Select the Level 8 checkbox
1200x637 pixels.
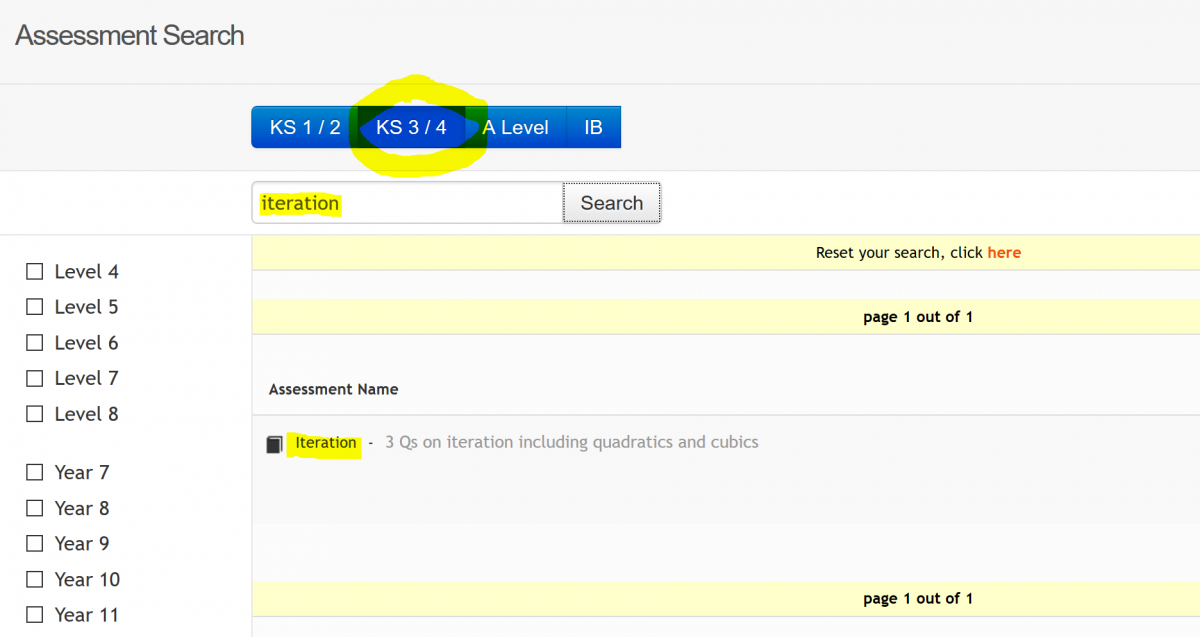point(35,414)
